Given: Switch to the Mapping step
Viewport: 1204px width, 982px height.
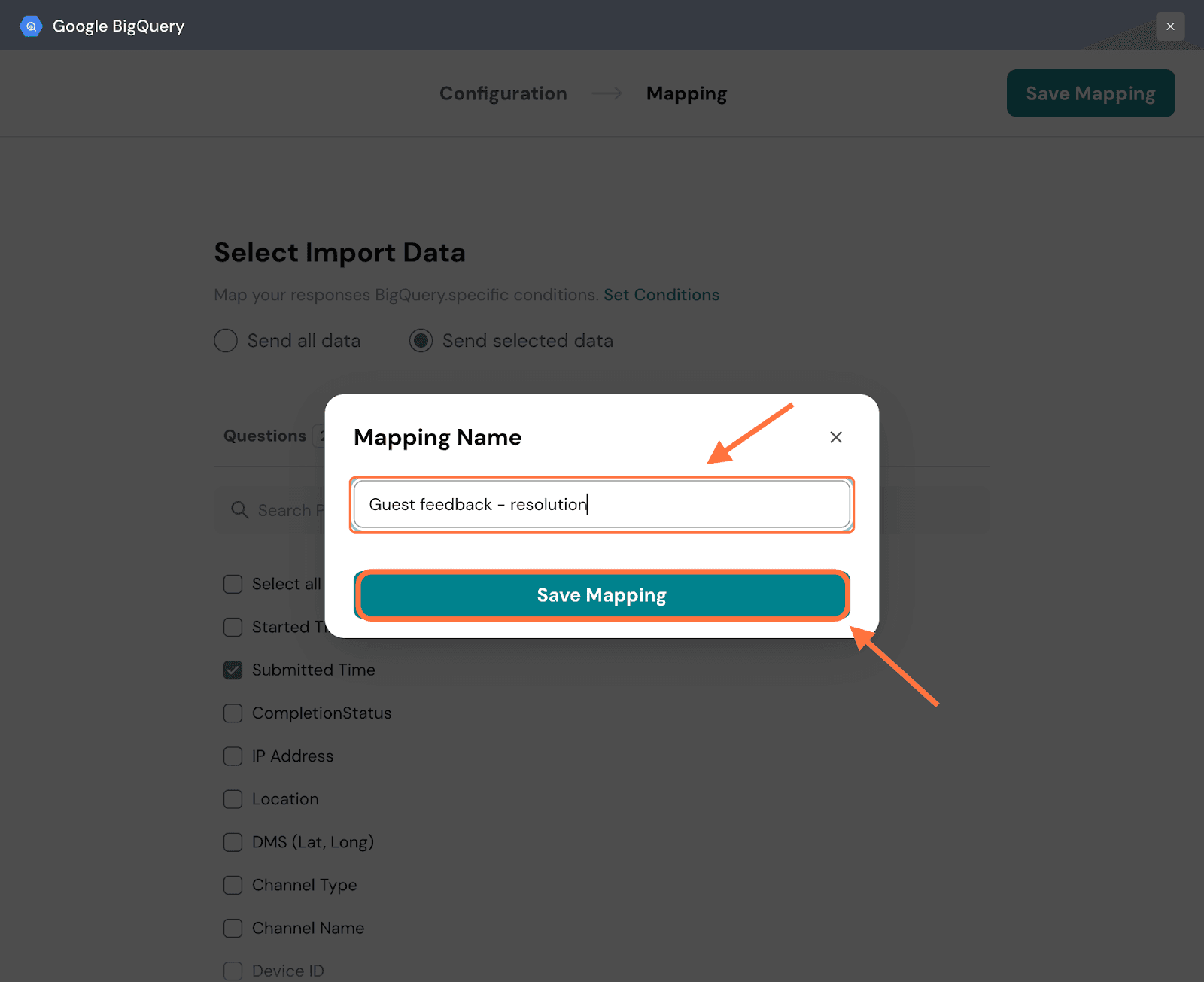Looking at the screenshot, I should pyautogui.click(x=686, y=93).
